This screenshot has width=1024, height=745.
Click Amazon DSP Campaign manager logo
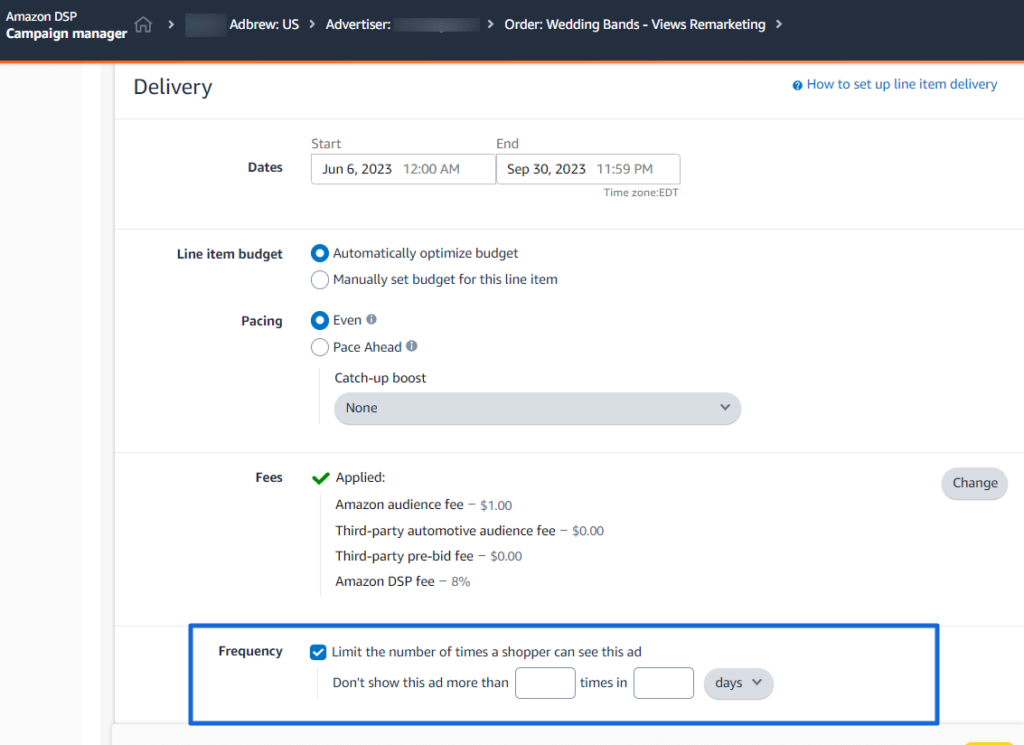(66, 25)
